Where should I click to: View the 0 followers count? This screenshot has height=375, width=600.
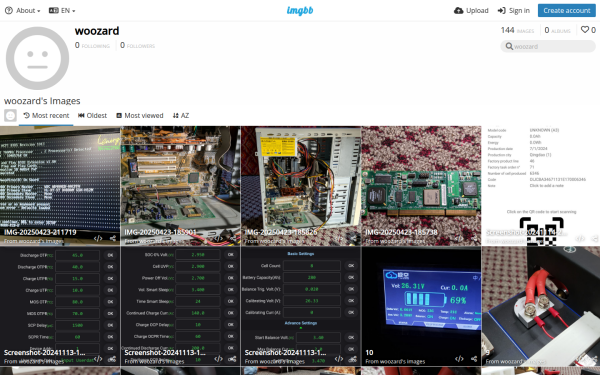tap(137, 46)
